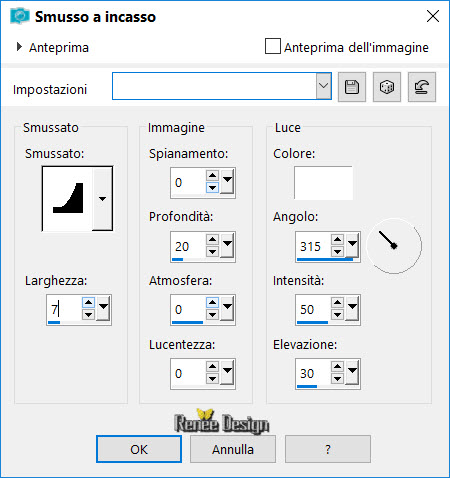
Task: Click the Annulla button
Action: [x=233, y=449]
